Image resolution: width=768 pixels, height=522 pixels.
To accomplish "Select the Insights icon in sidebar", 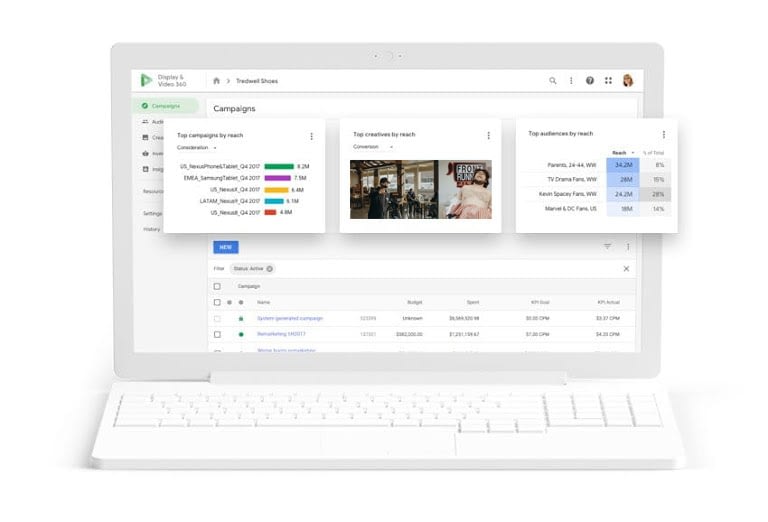I will tap(145, 169).
